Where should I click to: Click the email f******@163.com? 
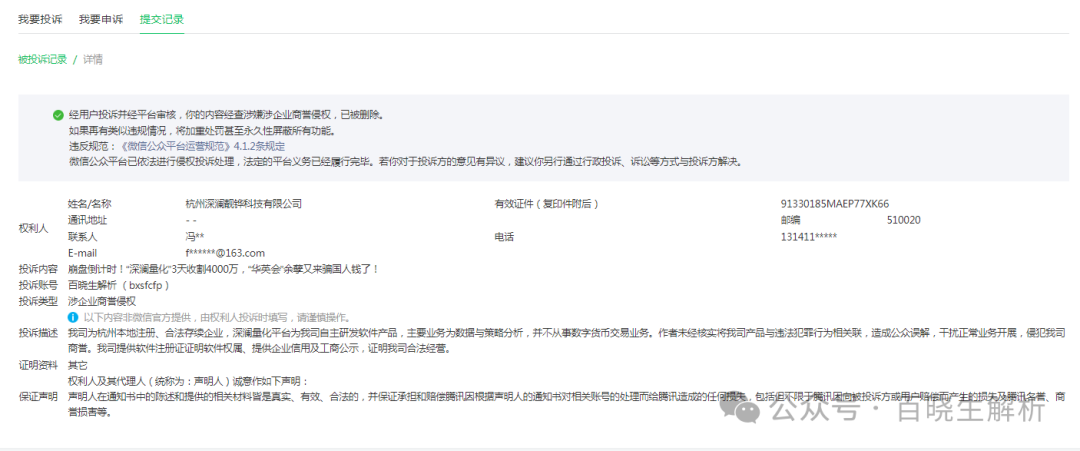click(225, 253)
